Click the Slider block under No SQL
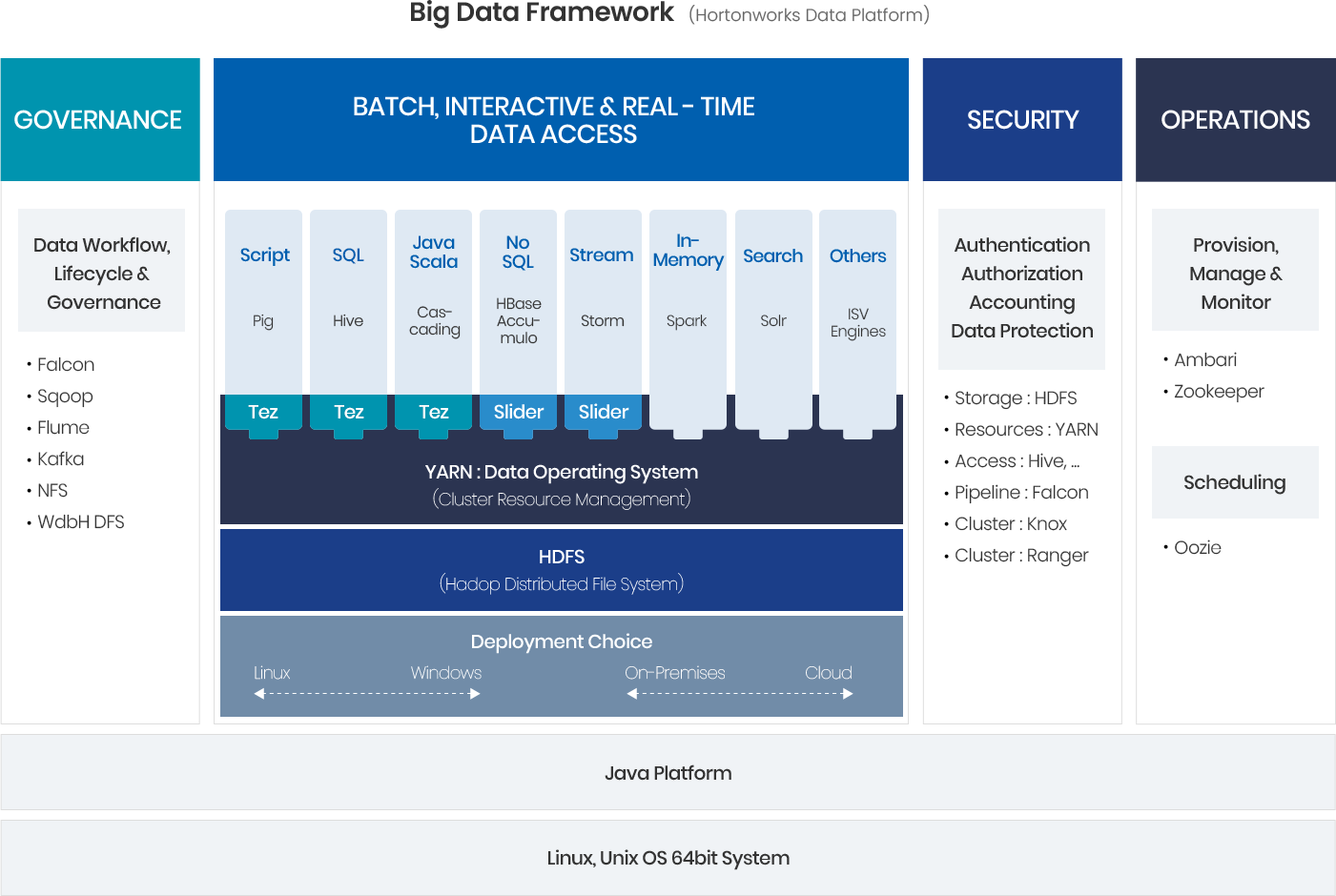1336x896 pixels. coord(518,413)
